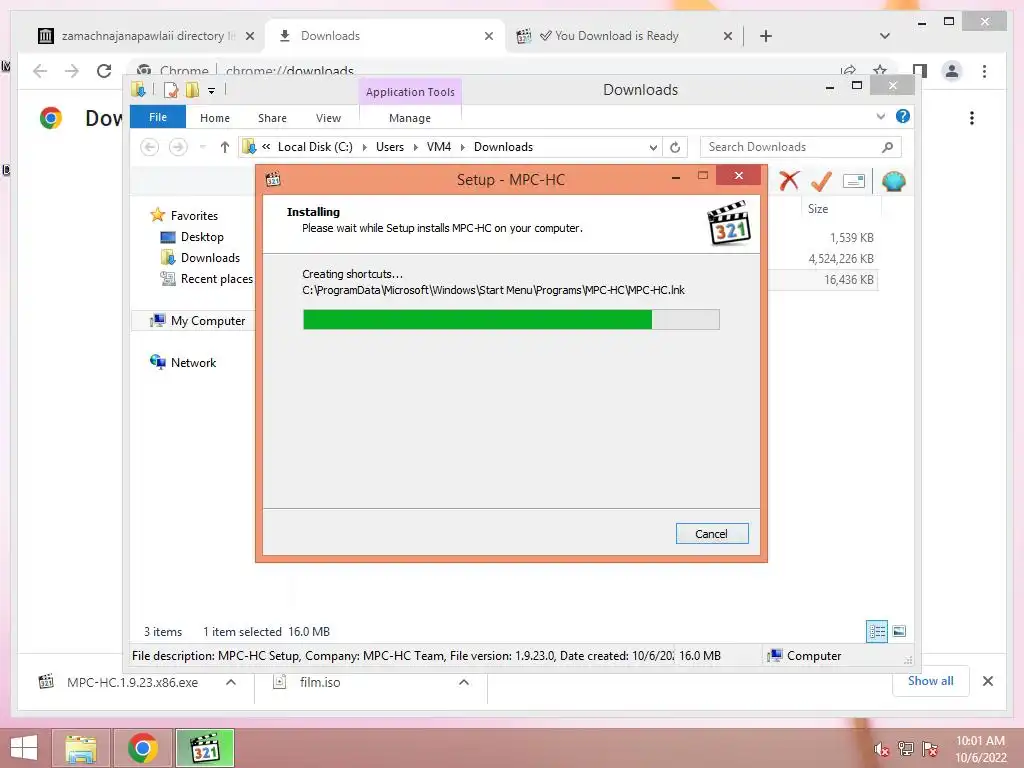Click the muted volume icon in the system tray
Image resolution: width=1024 pixels, height=768 pixels.
coord(882,749)
